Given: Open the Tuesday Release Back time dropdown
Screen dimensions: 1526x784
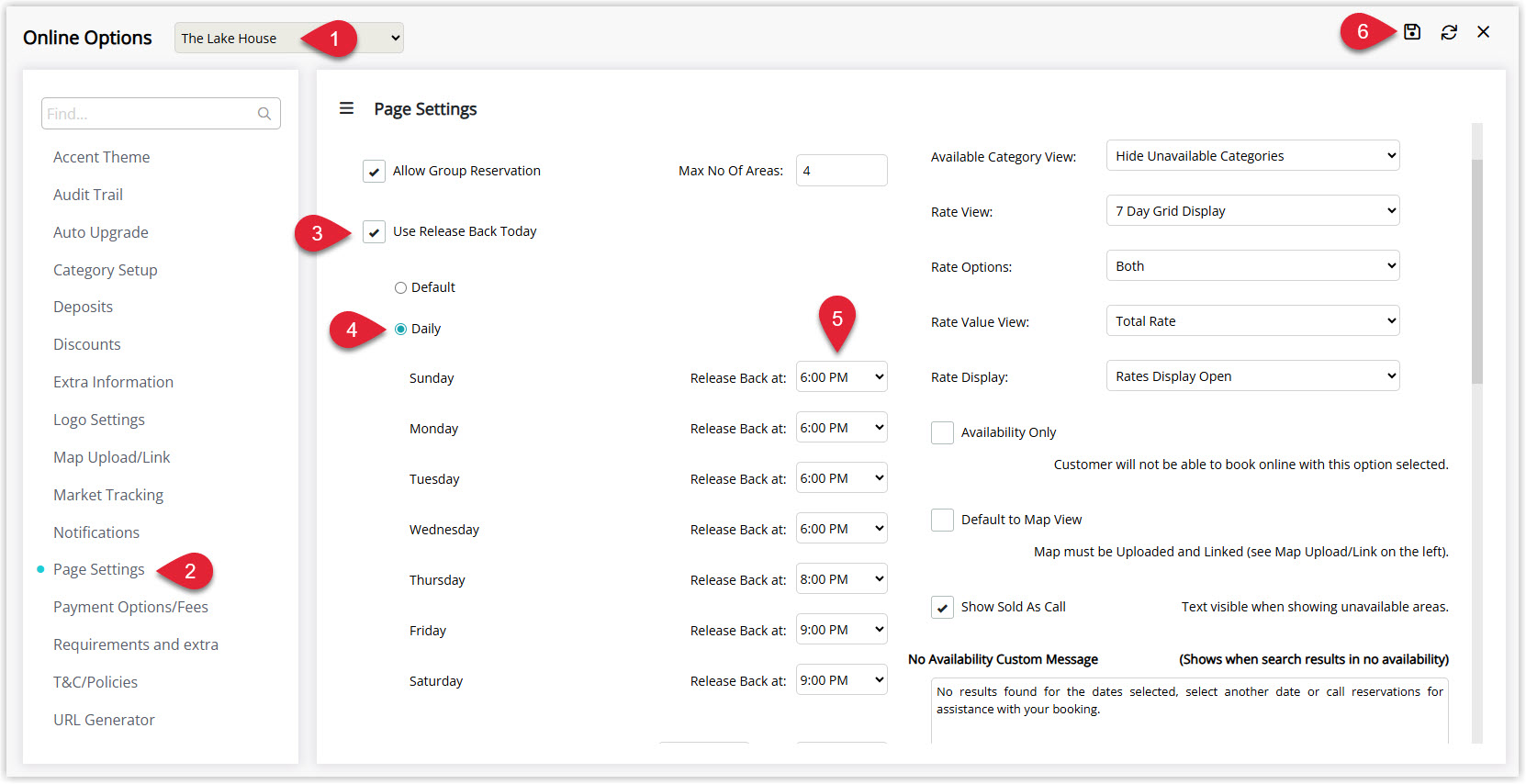Looking at the screenshot, I should coord(841,477).
